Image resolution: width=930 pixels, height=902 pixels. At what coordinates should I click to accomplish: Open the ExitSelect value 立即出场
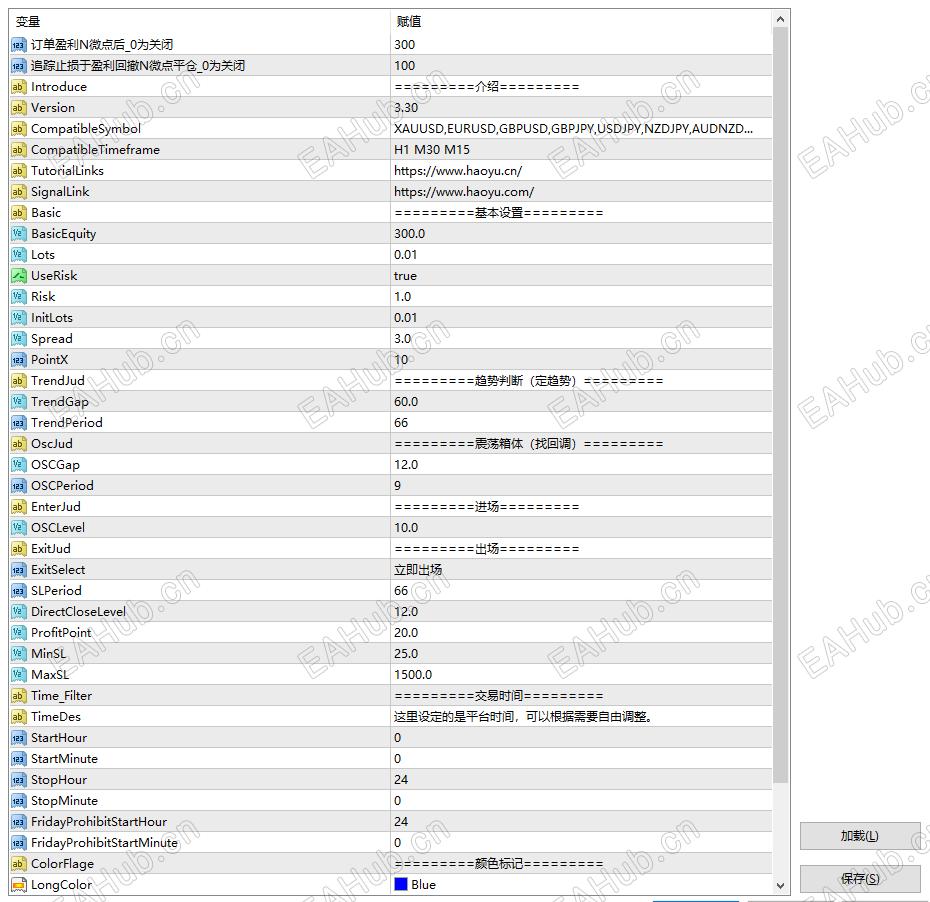click(418, 569)
